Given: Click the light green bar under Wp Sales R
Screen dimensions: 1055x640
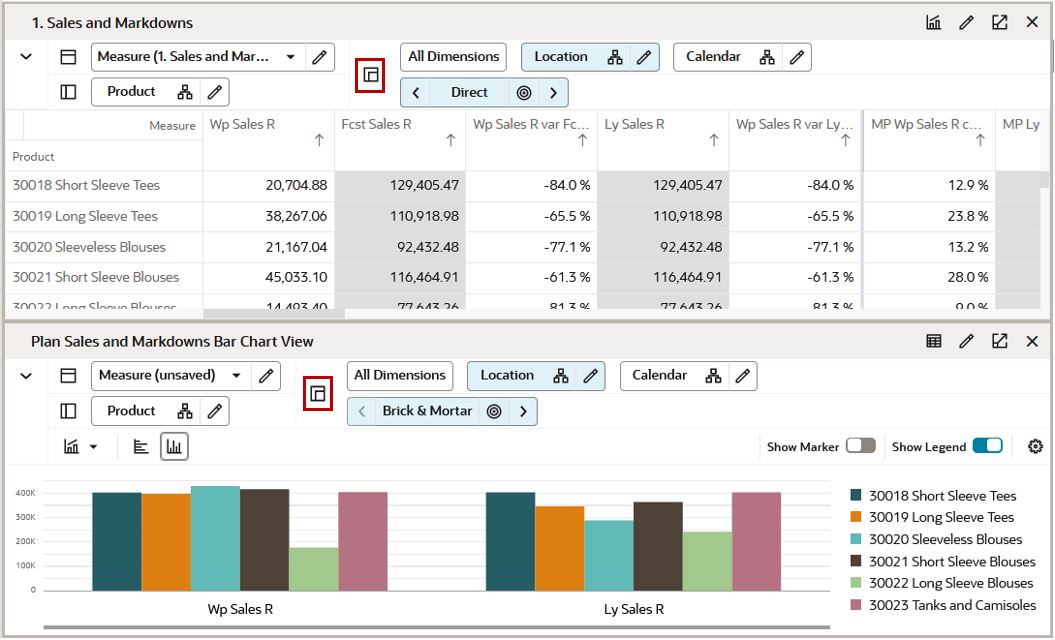Looking at the screenshot, I should 314,569.
